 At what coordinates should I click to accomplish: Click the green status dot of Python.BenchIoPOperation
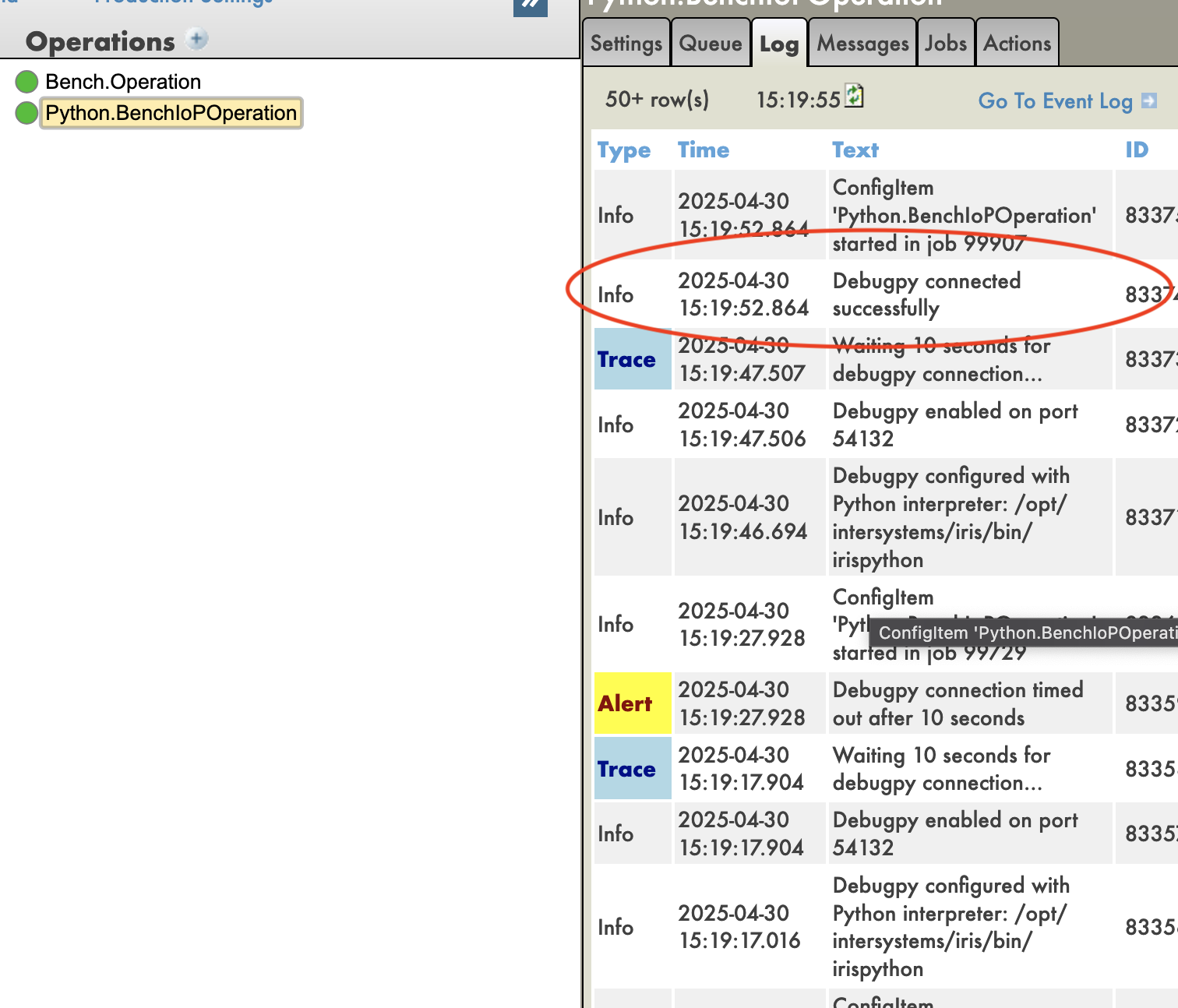coord(26,113)
